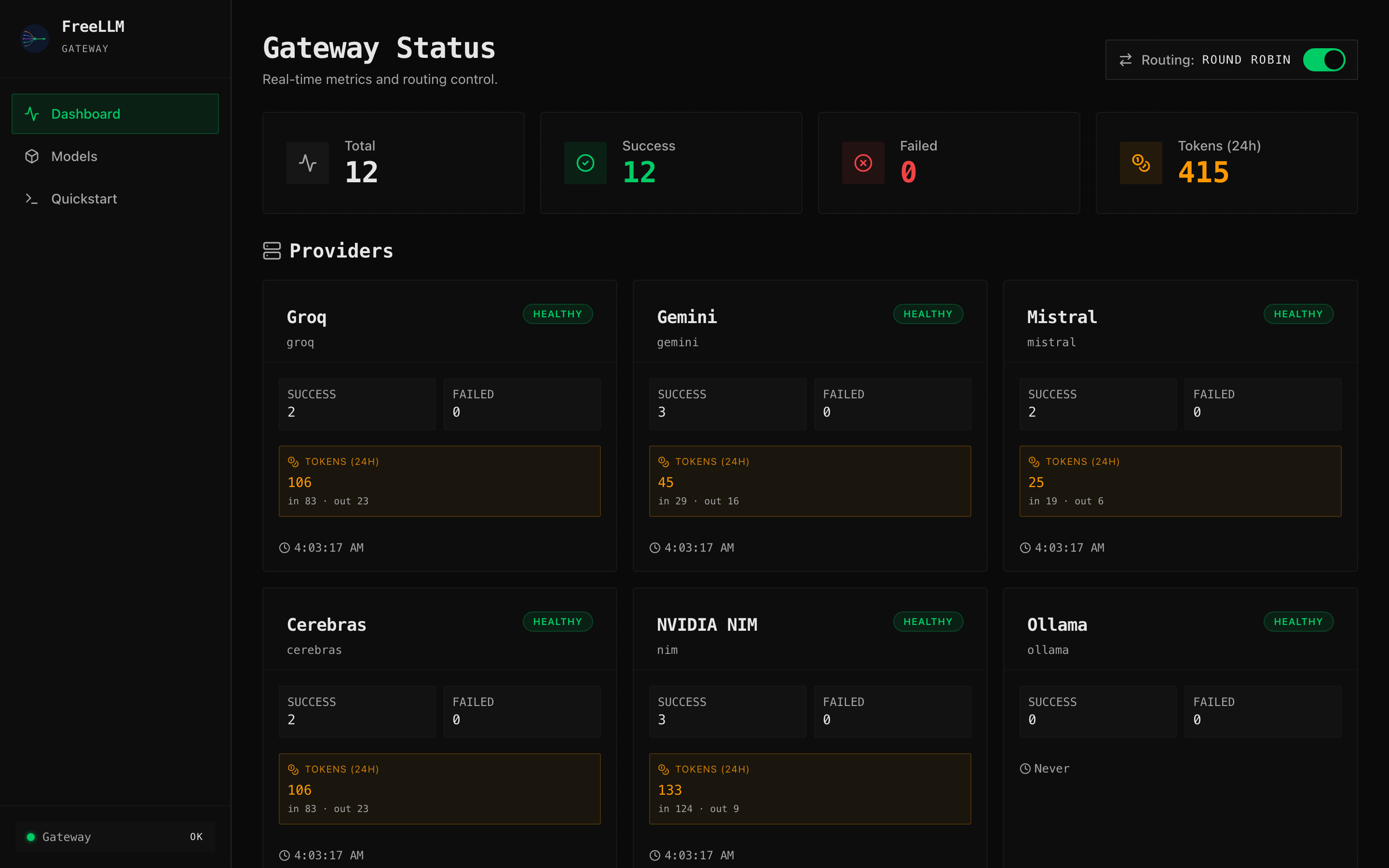Click the OK gateway status label
Viewport: 1389px width, 868px height.
tap(196, 837)
